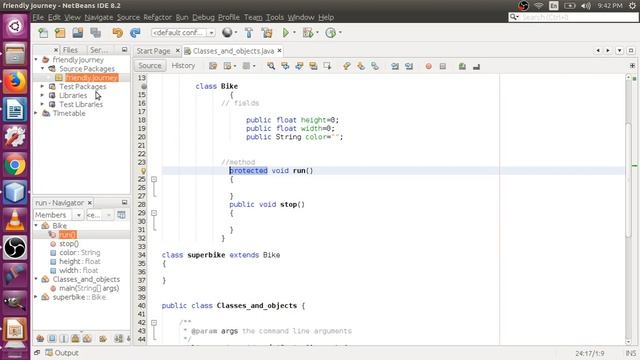Screen dimensions: 640x360
Task: Toggle Show Static Members filter in Navigator
Action: [x=64, y=338]
